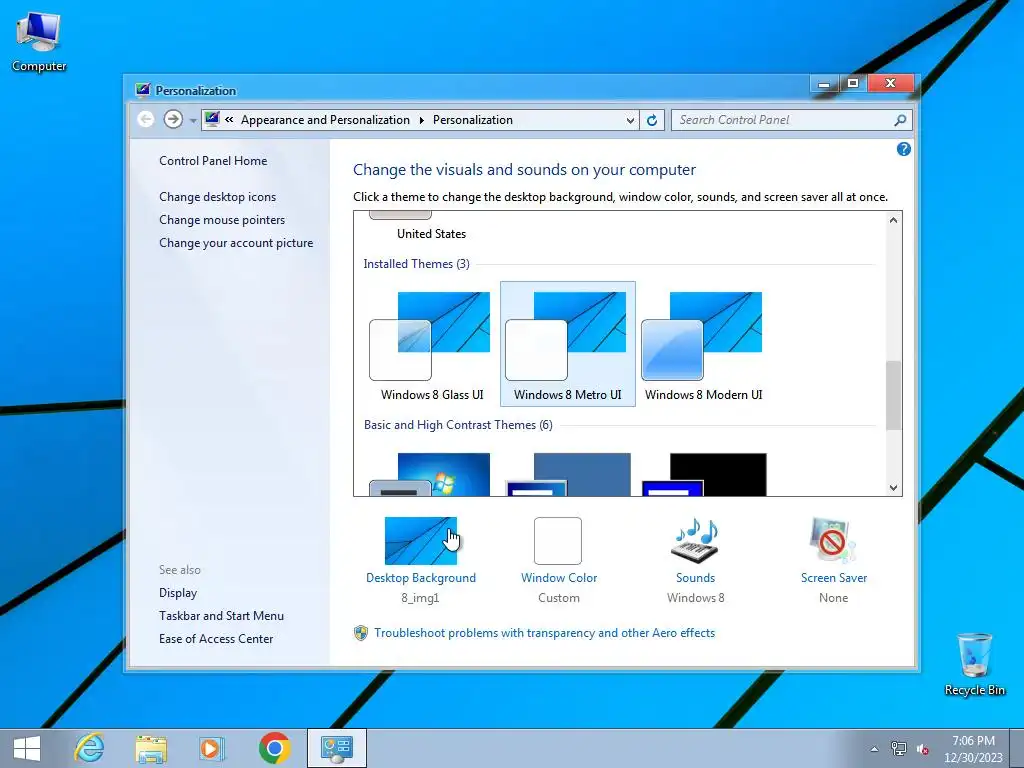Select the Computer desktop icon

tap(39, 42)
